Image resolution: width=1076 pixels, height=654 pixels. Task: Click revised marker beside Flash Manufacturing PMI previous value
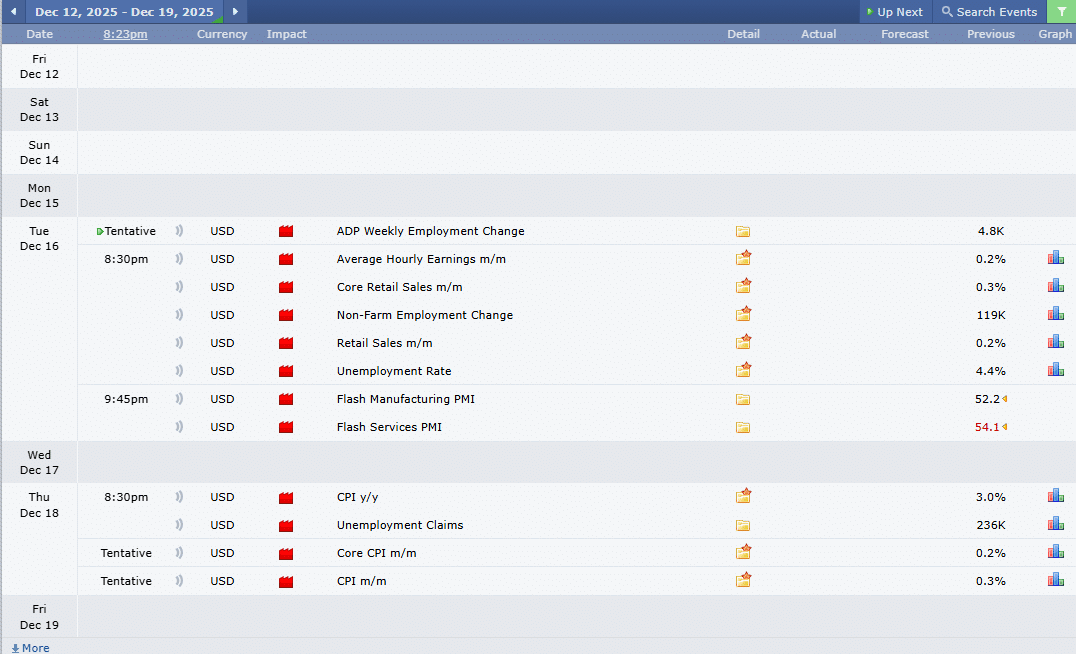[x=1004, y=399]
